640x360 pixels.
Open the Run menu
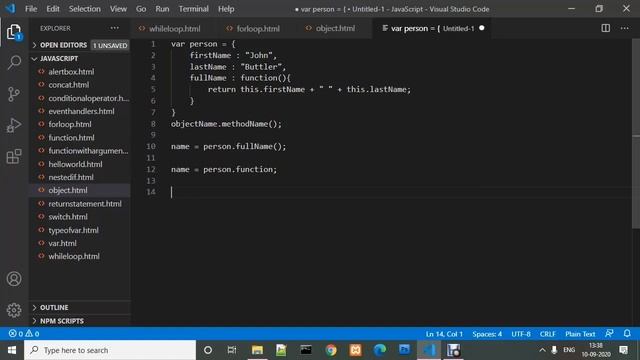(162, 9)
